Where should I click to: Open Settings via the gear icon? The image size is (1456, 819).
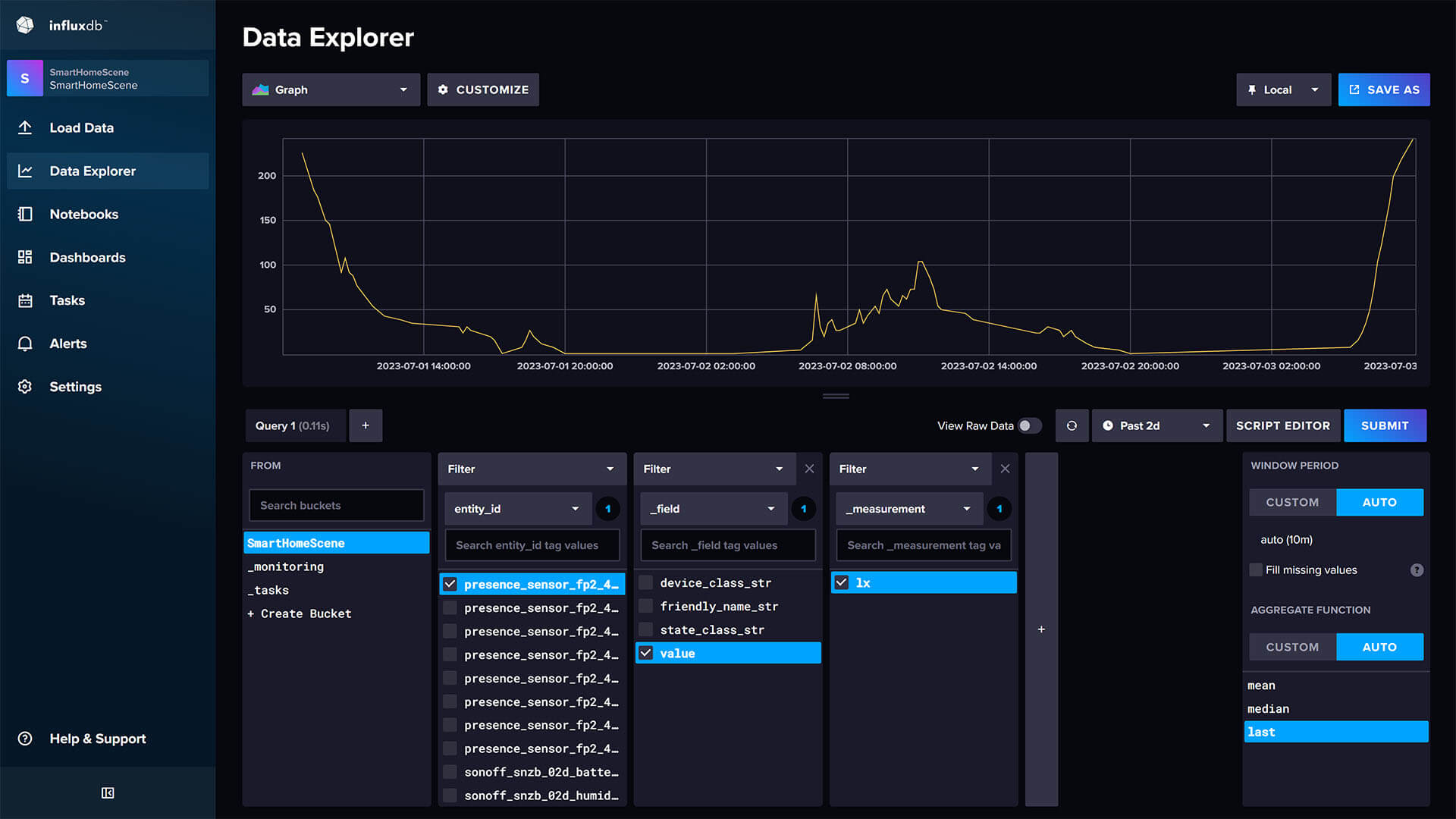click(25, 387)
